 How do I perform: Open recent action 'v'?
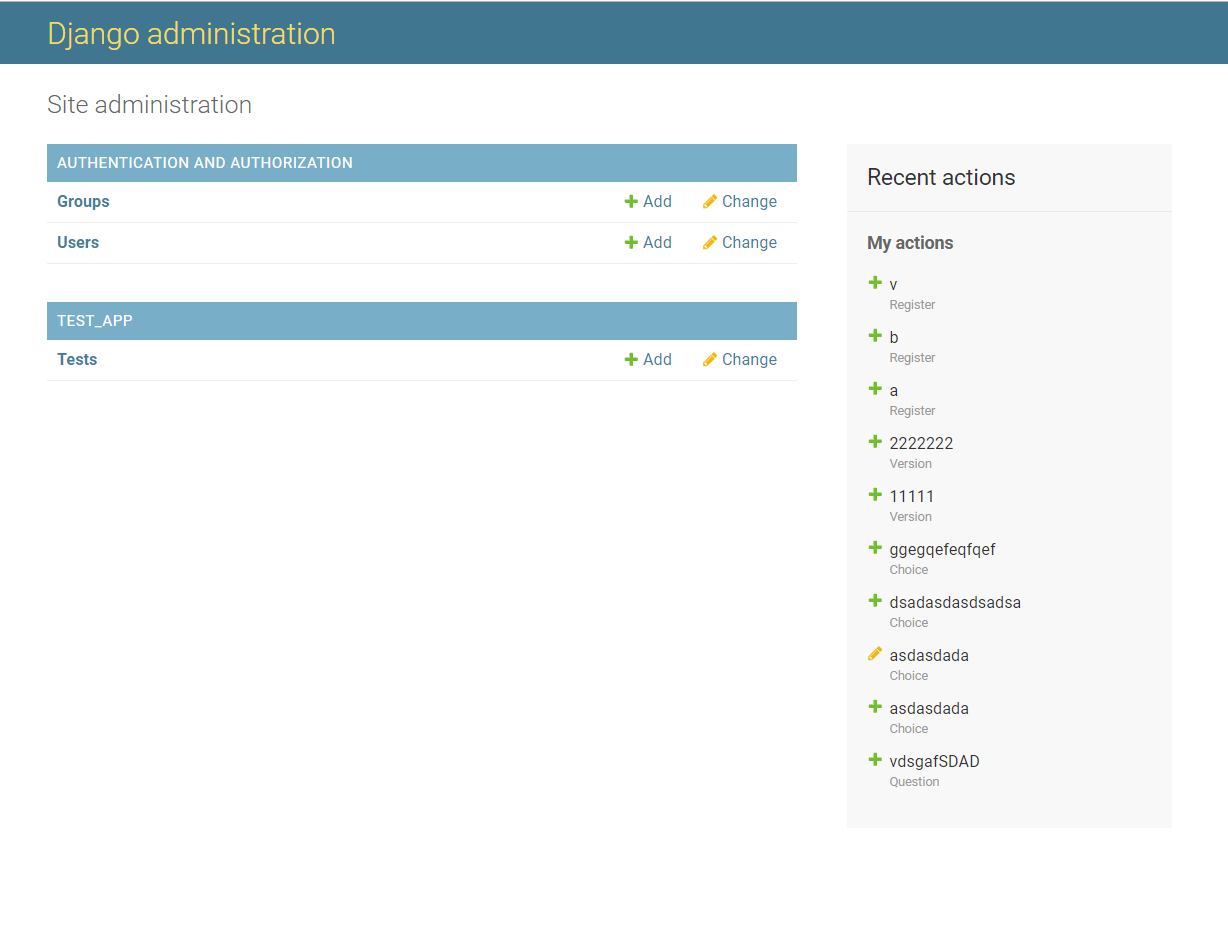(893, 285)
